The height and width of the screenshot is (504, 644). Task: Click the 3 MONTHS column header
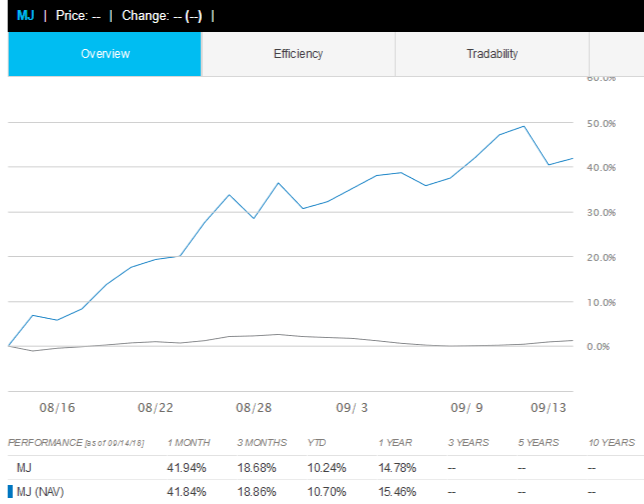click(259, 442)
